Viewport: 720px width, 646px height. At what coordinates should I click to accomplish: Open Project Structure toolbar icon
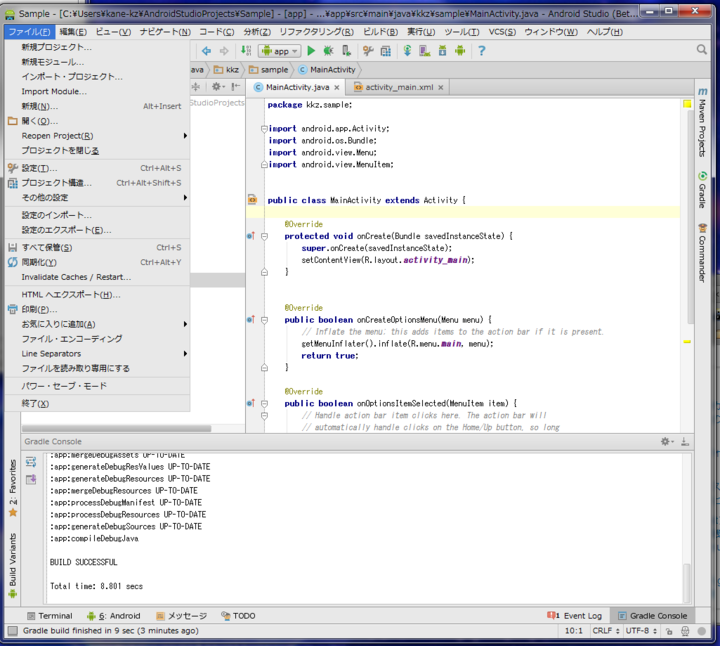pos(386,51)
